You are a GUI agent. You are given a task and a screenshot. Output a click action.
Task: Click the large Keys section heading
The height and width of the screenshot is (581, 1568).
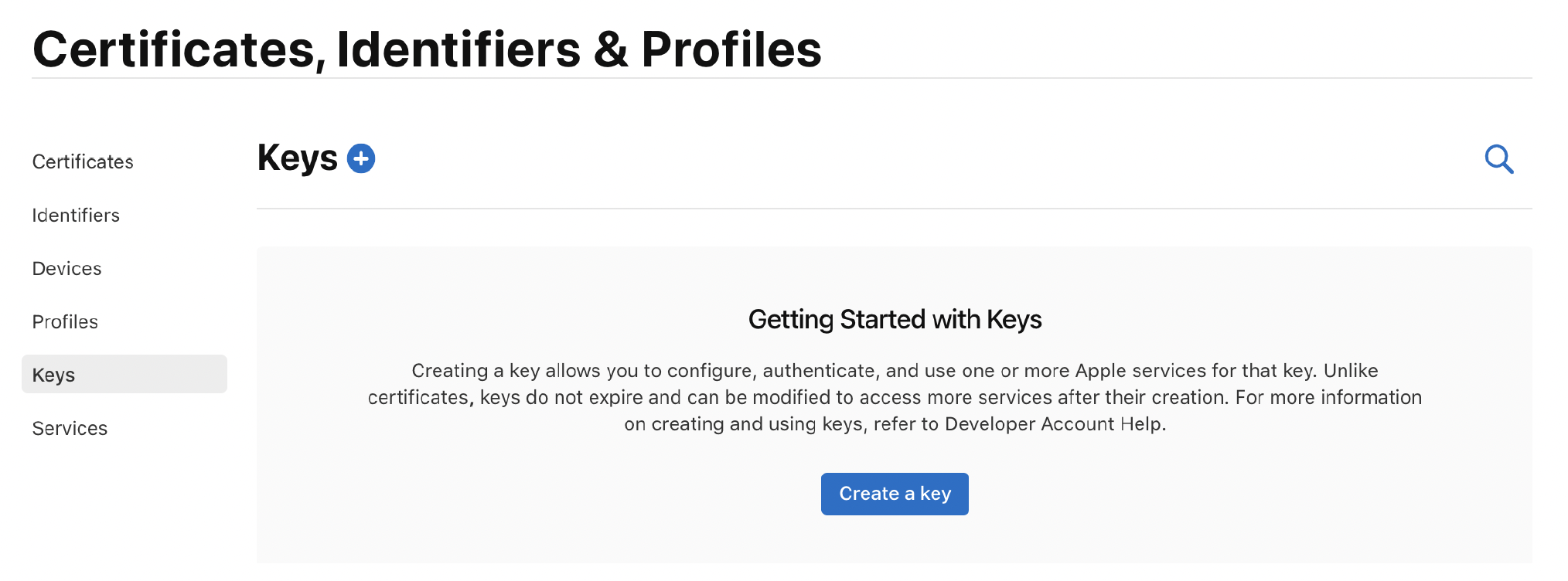point(297,158)
